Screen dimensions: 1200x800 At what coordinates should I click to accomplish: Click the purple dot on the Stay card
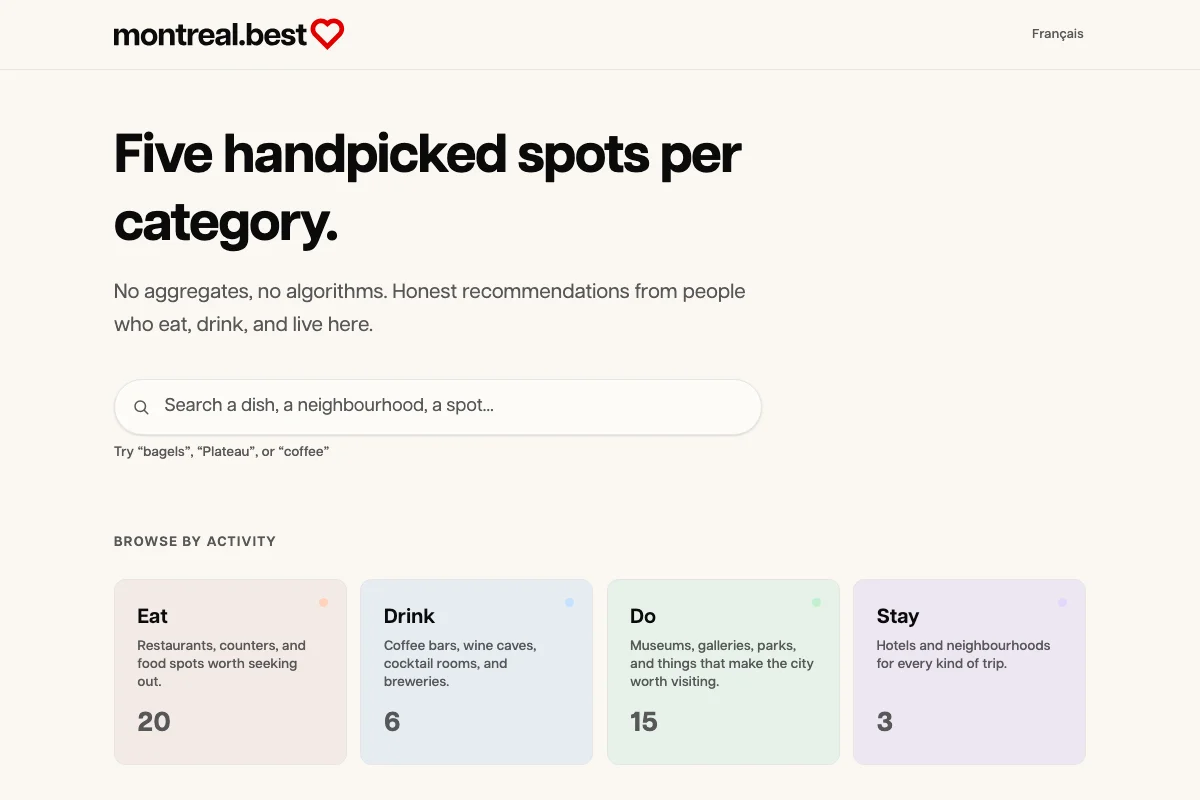(1062, 602)
